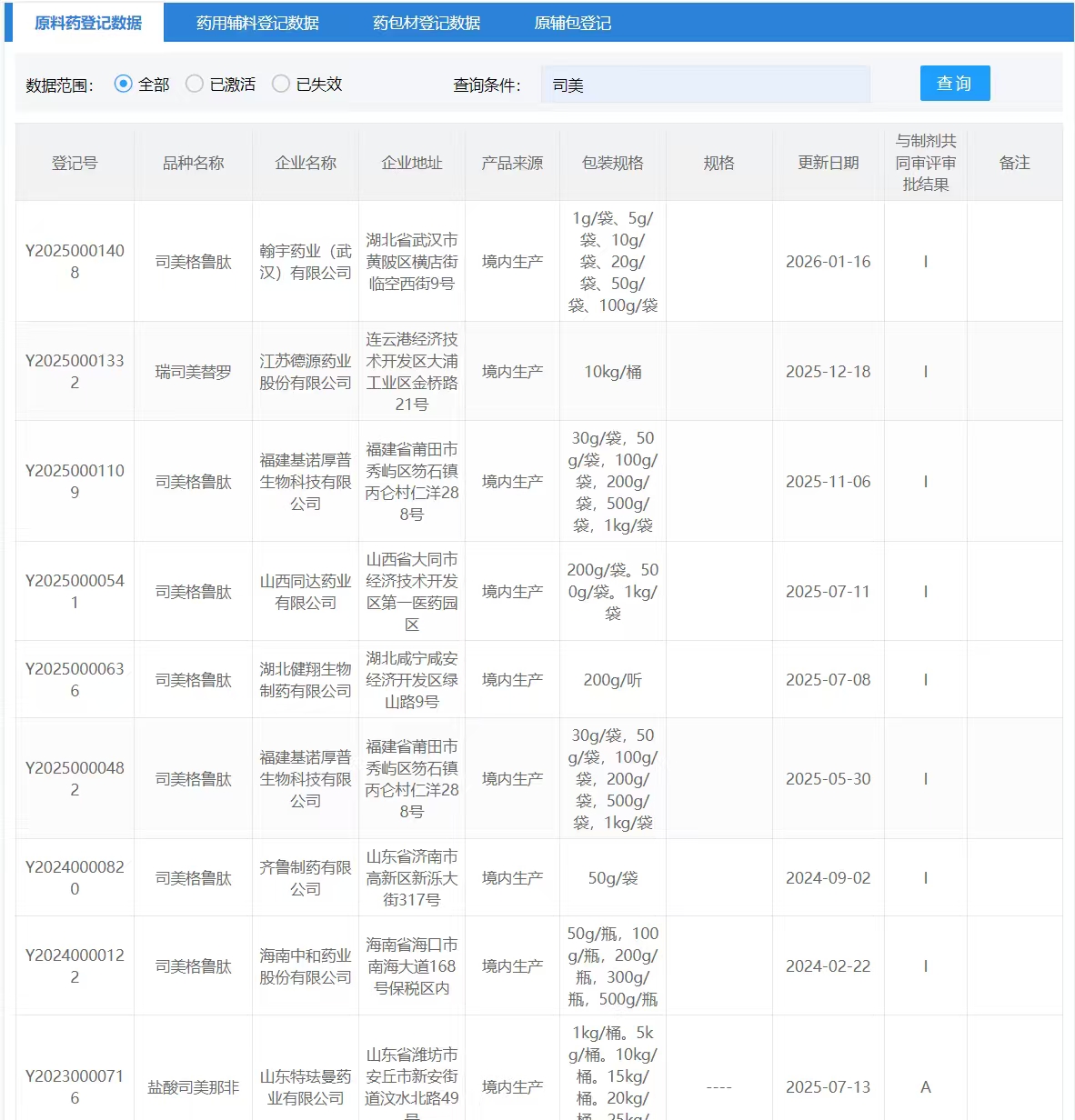
Task: Click address 山东省济南市高新区新泺大街317号
Action: (412, 878)
